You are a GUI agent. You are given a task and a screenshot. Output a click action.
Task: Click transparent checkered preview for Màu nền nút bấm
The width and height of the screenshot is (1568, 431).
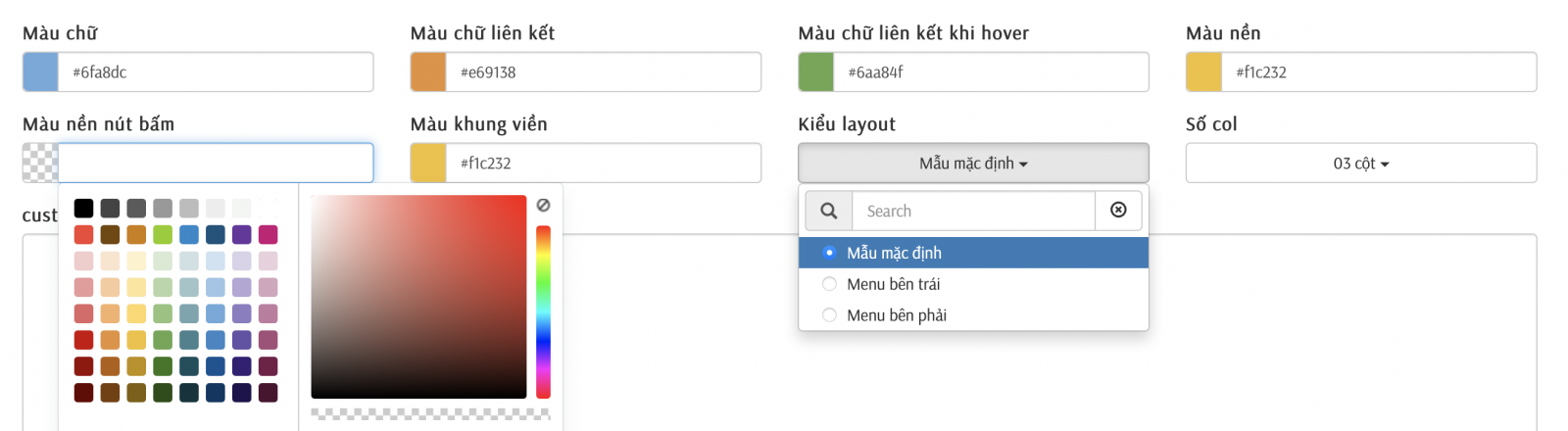pos(40,163)
